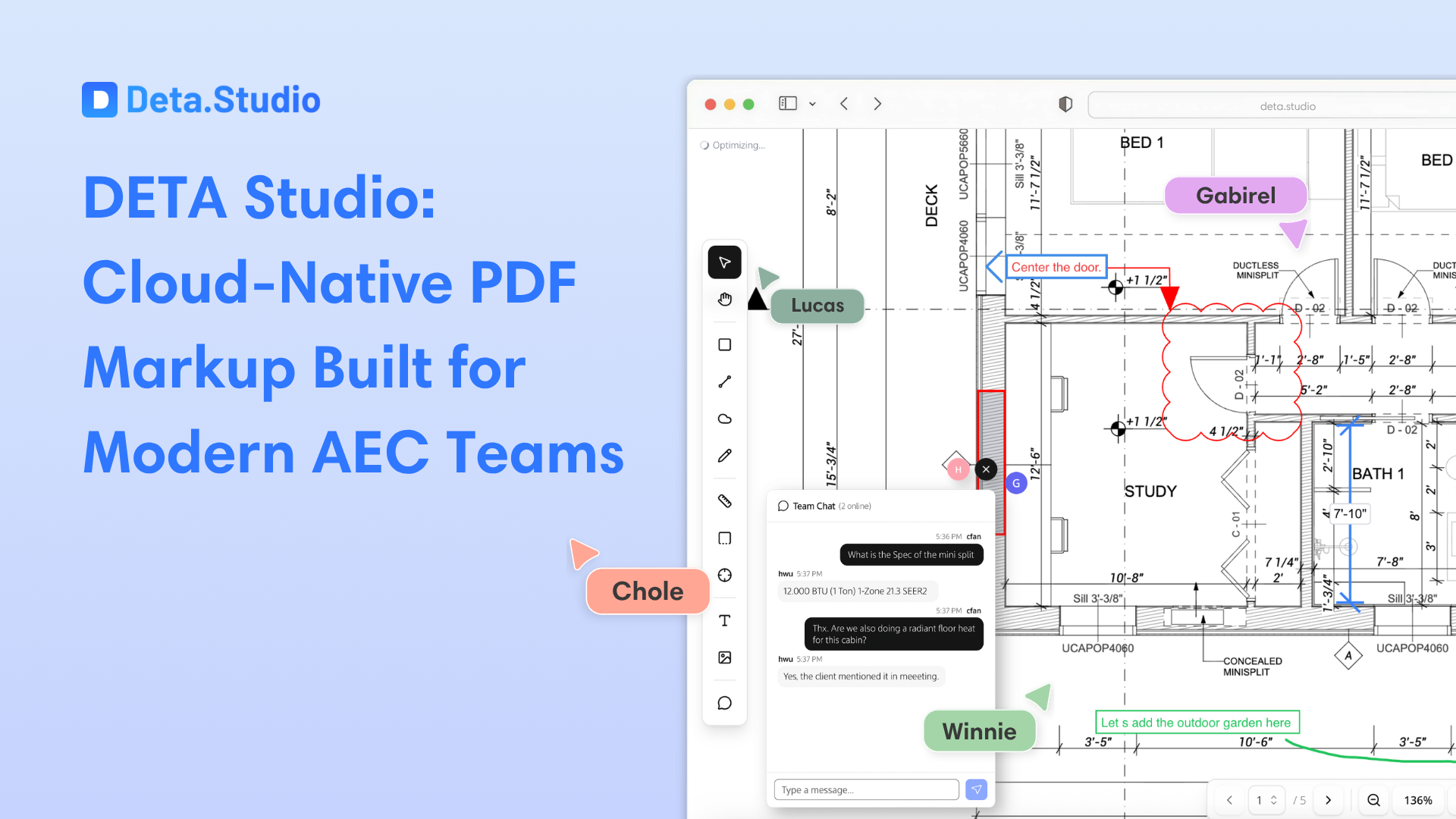Pick the rectangle markup tool

[x=724, y=344]
